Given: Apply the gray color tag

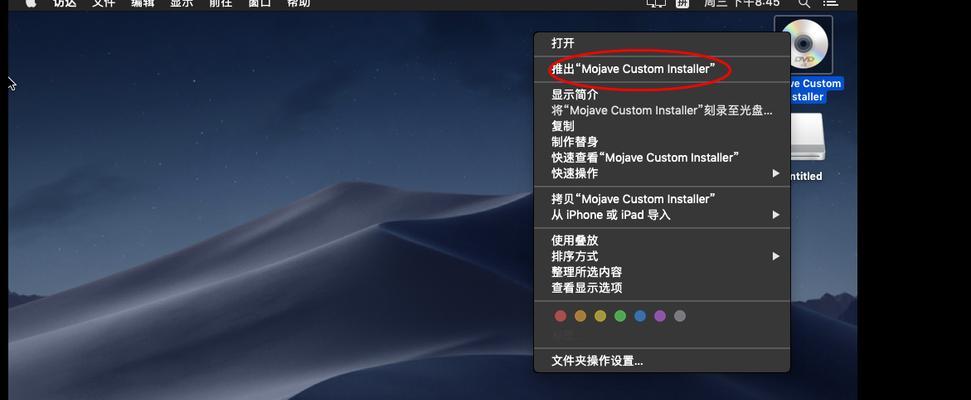Looking at the screenshot, I should pos(680,316).
